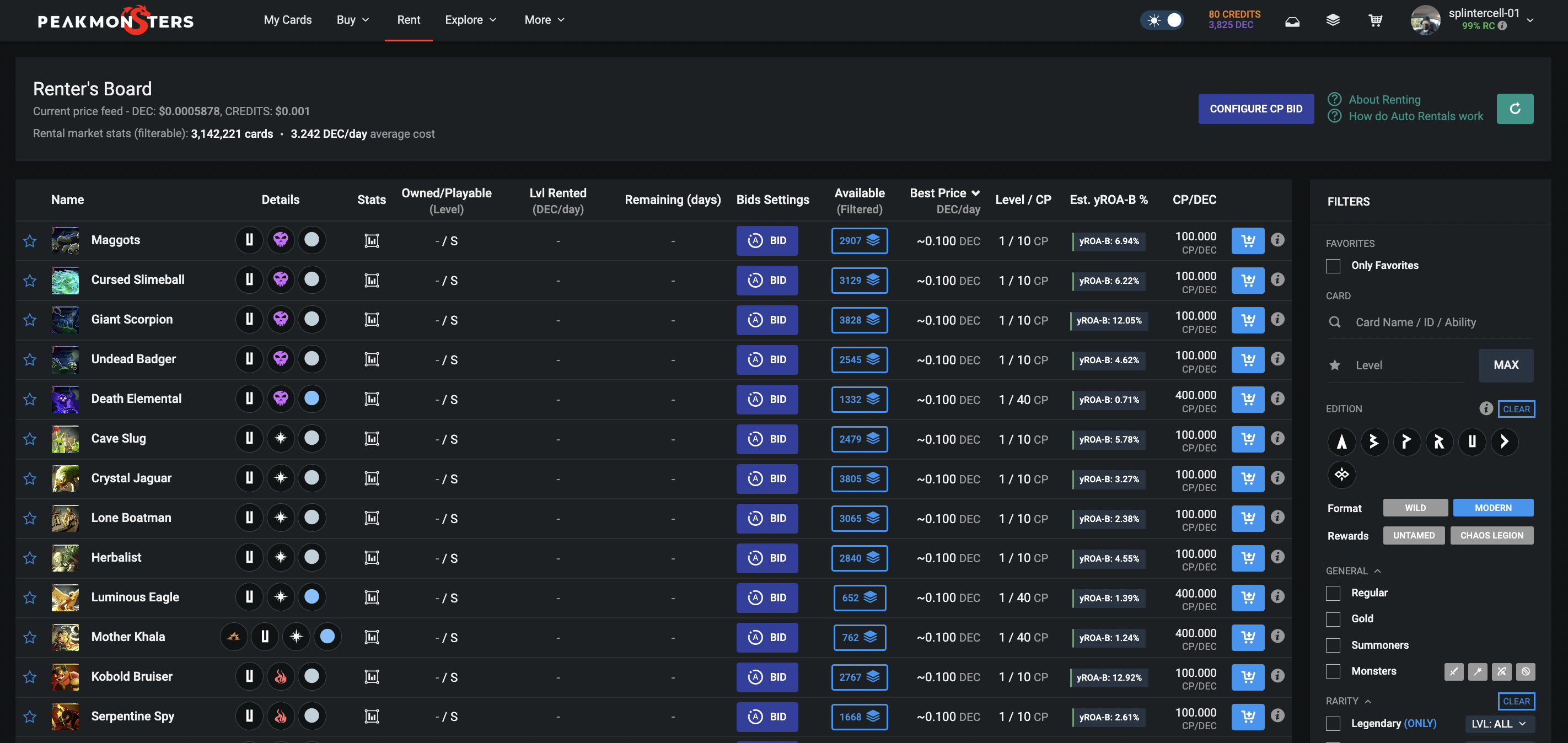This screenshot has height=743, width=1568.
Task: Open the inbox tray icon in header
Action: click(1292, 22)
